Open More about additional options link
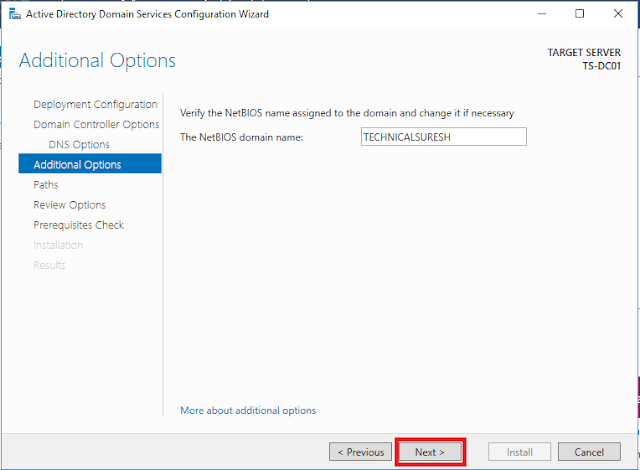This screenshot has height=470, width=640. click(248, 410)
